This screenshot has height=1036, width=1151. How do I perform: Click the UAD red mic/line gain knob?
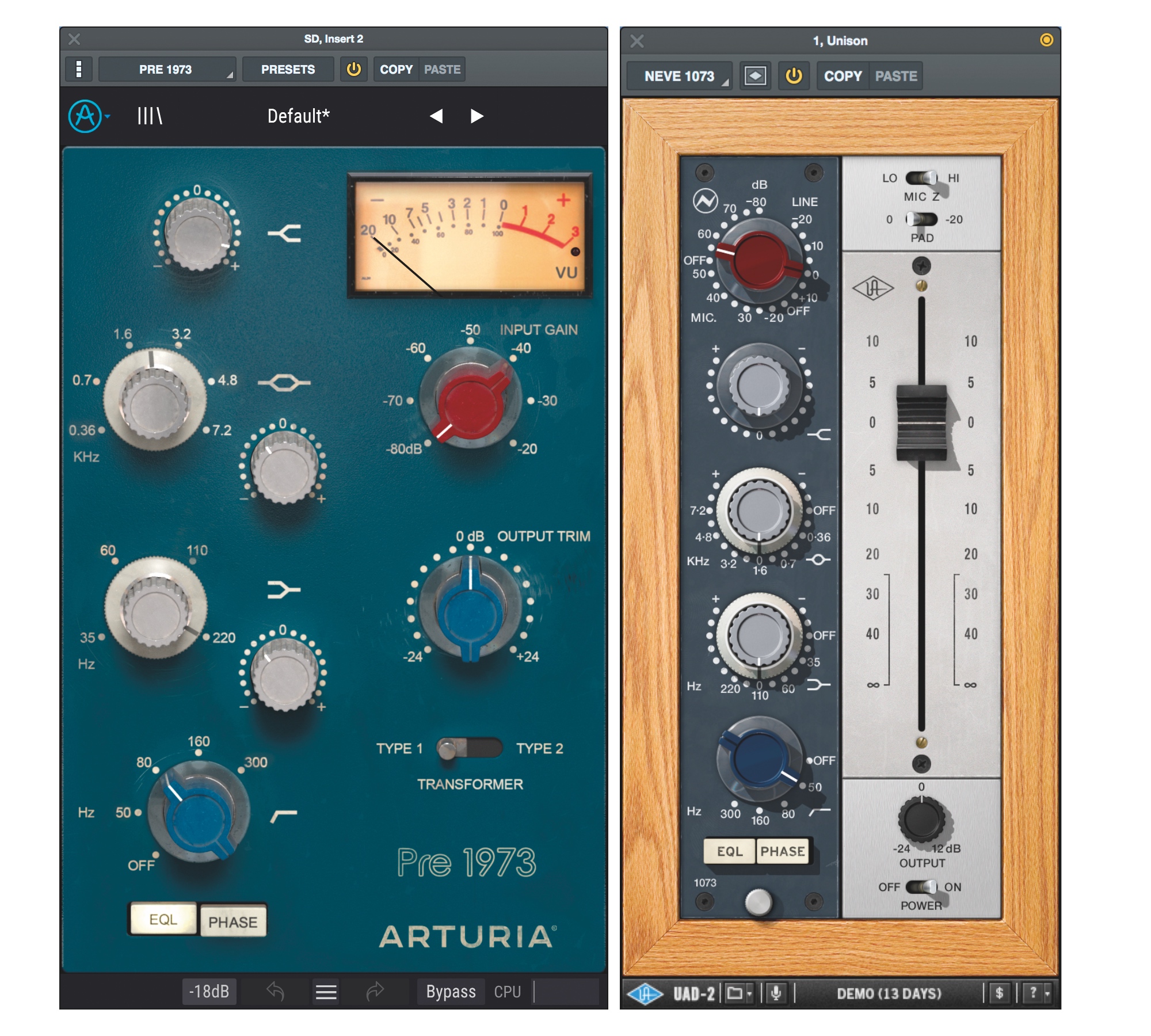759,261
